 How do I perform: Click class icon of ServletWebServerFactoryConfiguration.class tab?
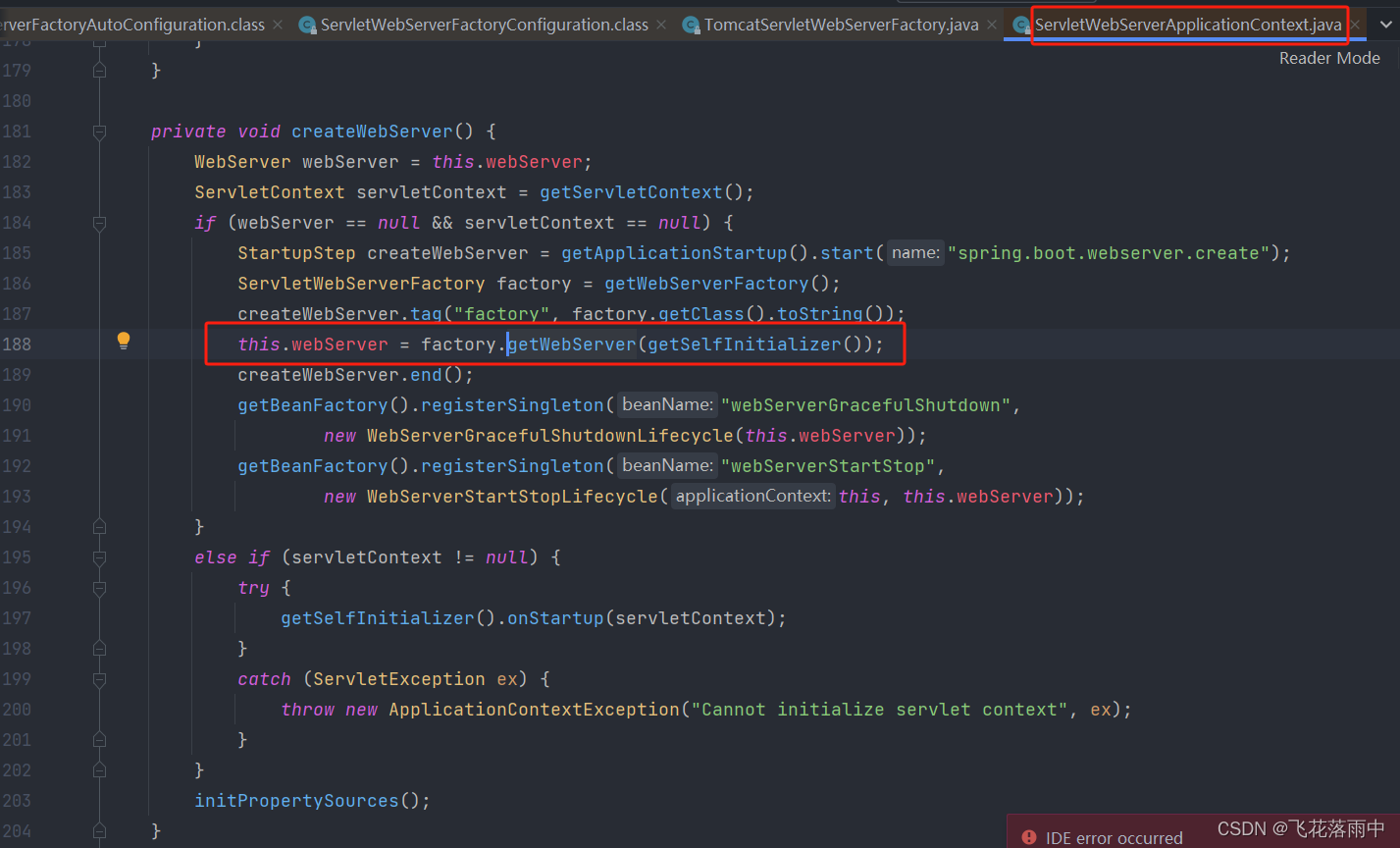point(307,25)
